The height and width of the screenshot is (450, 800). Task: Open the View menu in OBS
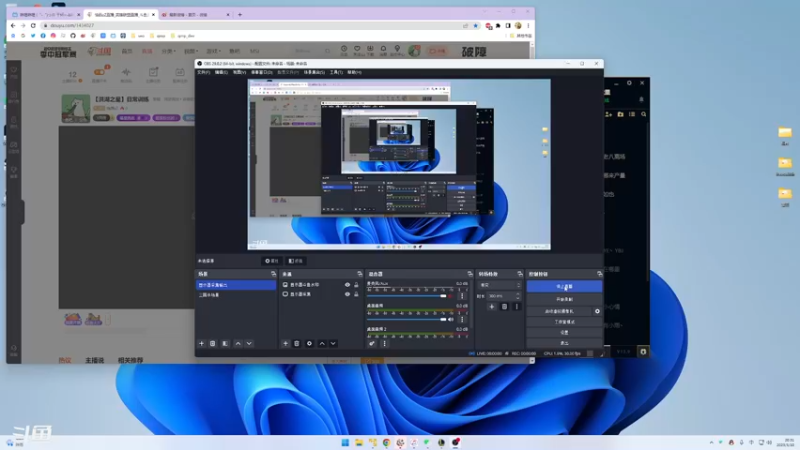pyautogui.click(x=239, y=72)
